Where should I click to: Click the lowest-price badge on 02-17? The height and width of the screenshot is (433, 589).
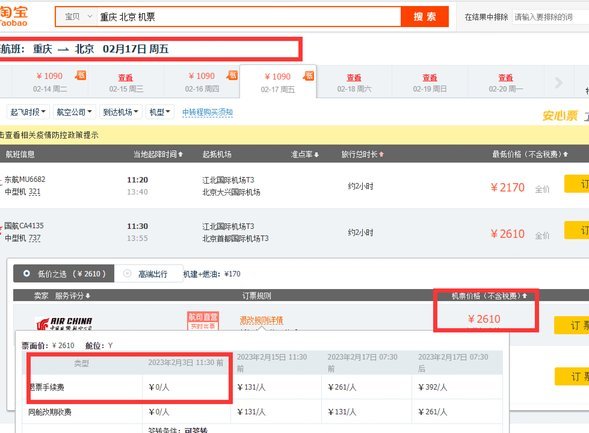point(309,75)
